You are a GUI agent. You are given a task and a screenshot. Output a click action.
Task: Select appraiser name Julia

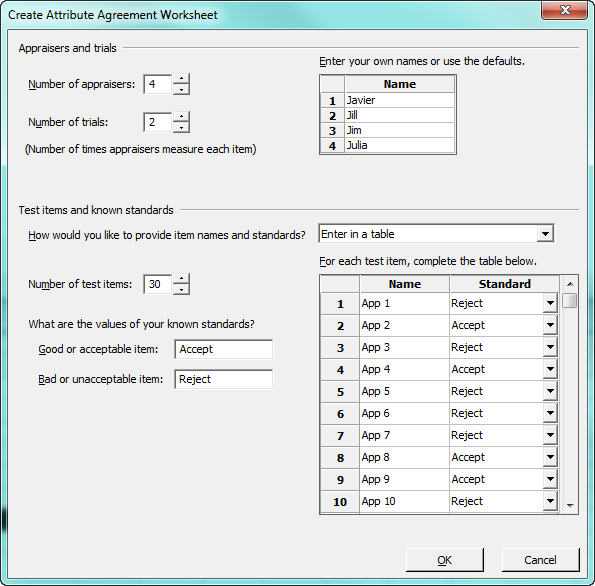tap(400, 145)
